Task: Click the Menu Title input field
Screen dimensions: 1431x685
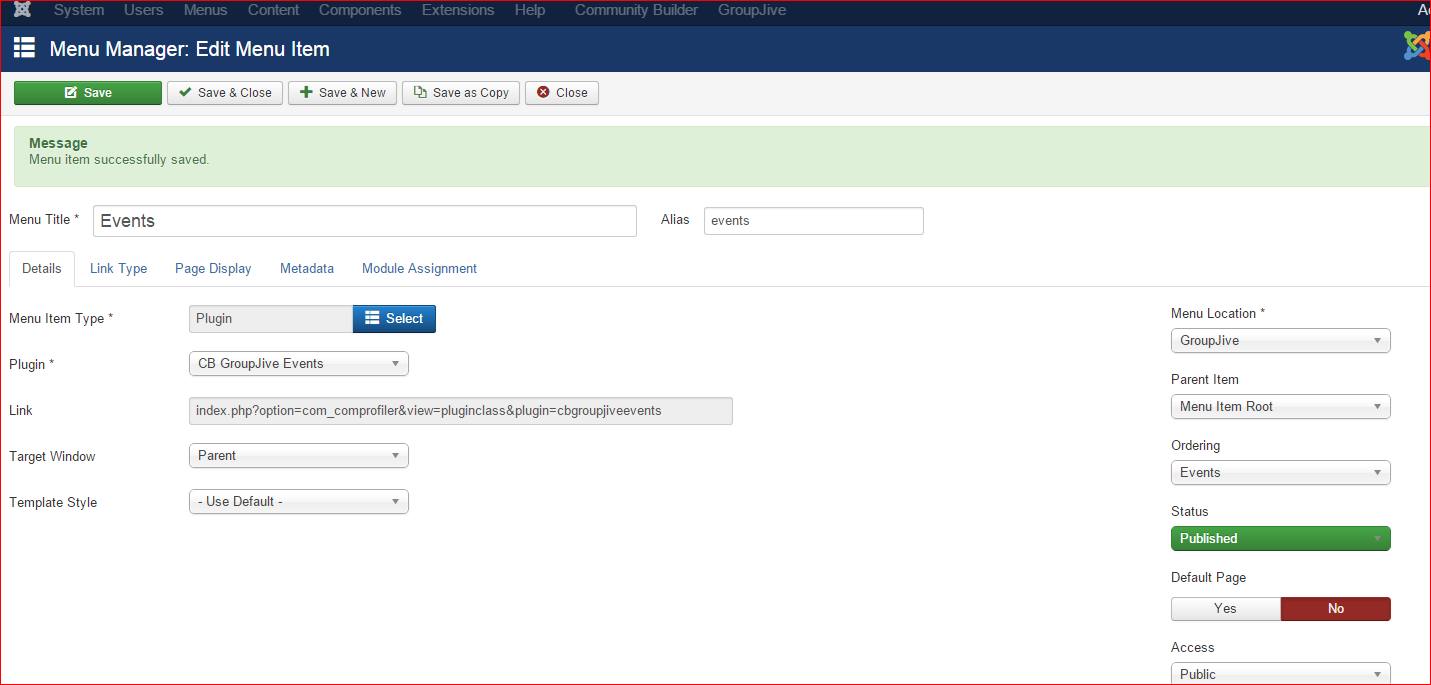Action: coord(365,221)
